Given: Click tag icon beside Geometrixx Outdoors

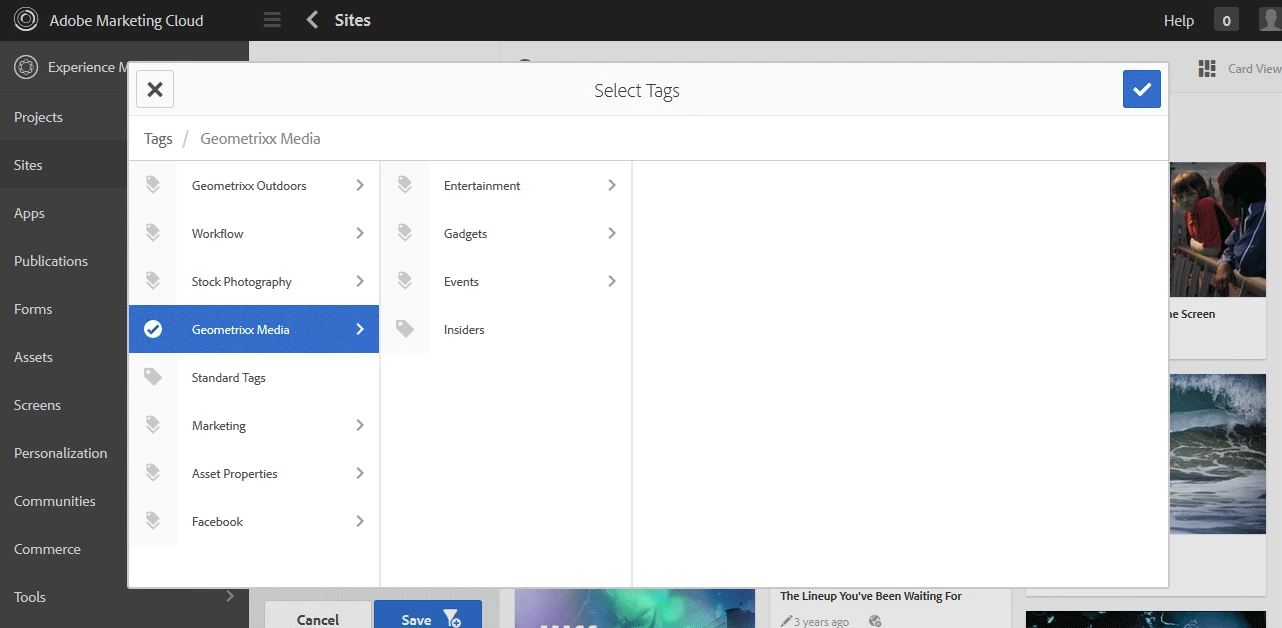Looking at the screenshot, I should (x=153, y=185).
